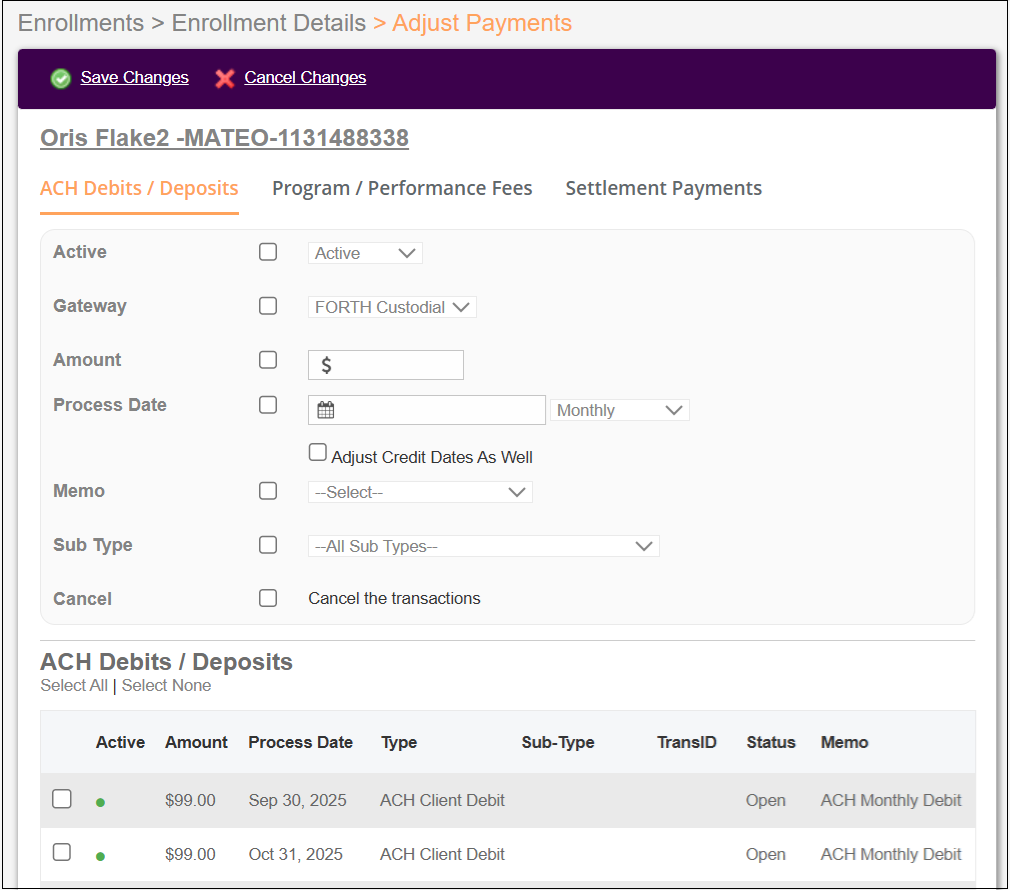1010x890 pixels.
Task: Enable the Active field checkbox
Action: coord(268,252)
